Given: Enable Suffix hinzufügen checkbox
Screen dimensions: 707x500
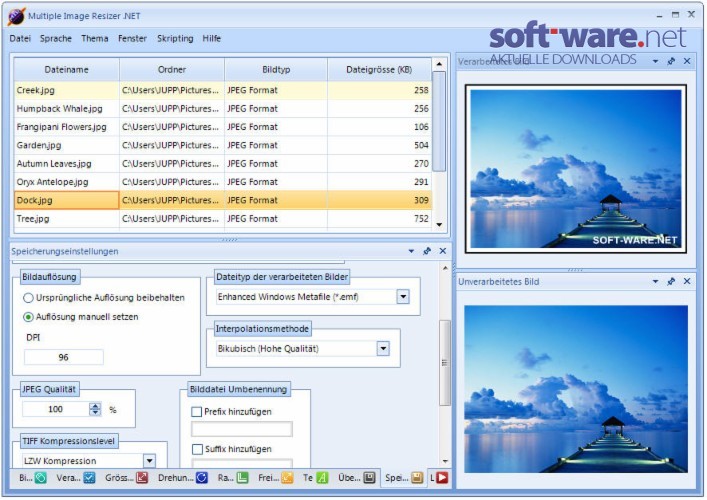Looking at the screenshot, I should 197,449.
